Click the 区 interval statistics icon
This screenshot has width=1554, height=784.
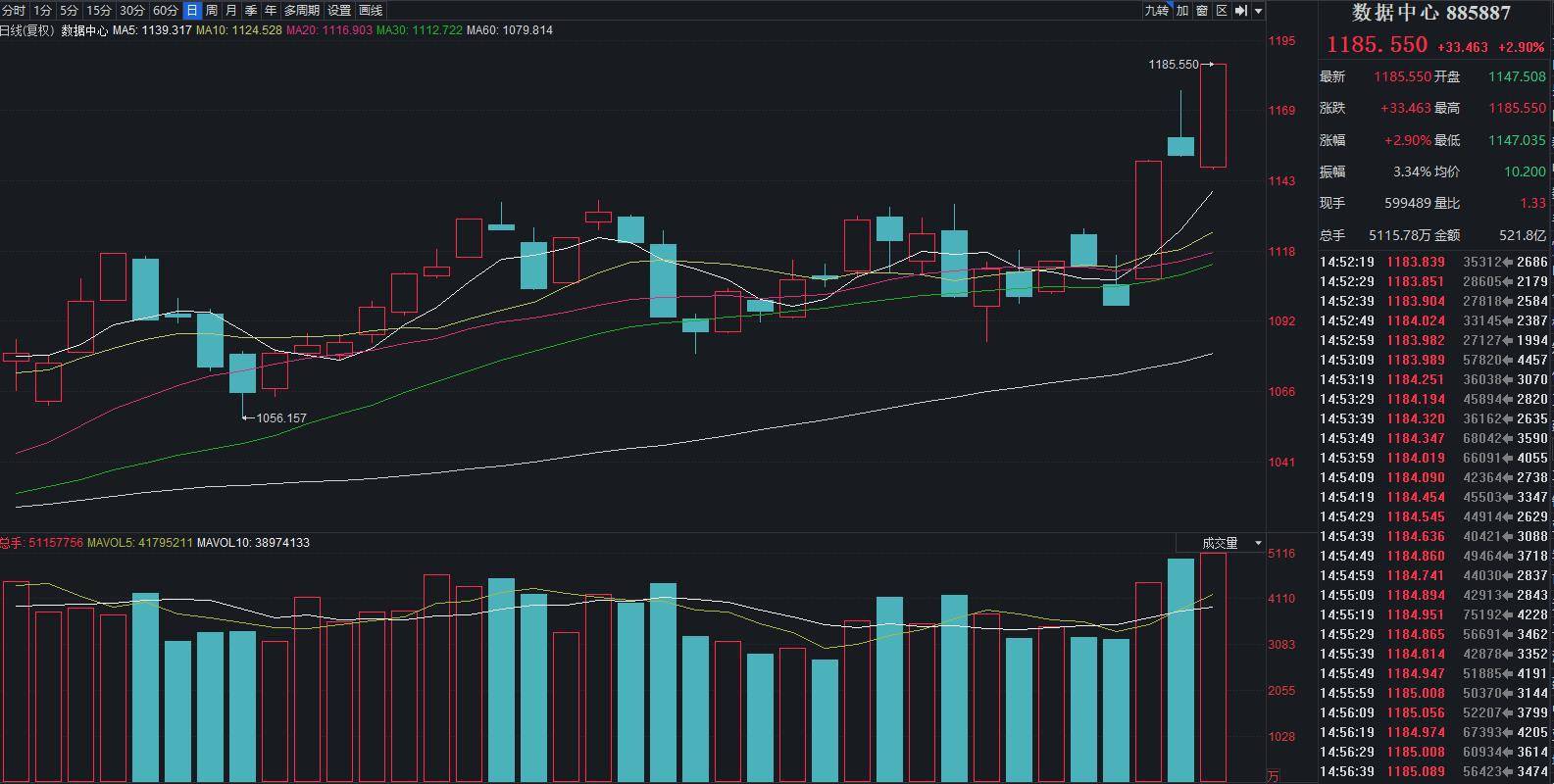coord(1222,10)
